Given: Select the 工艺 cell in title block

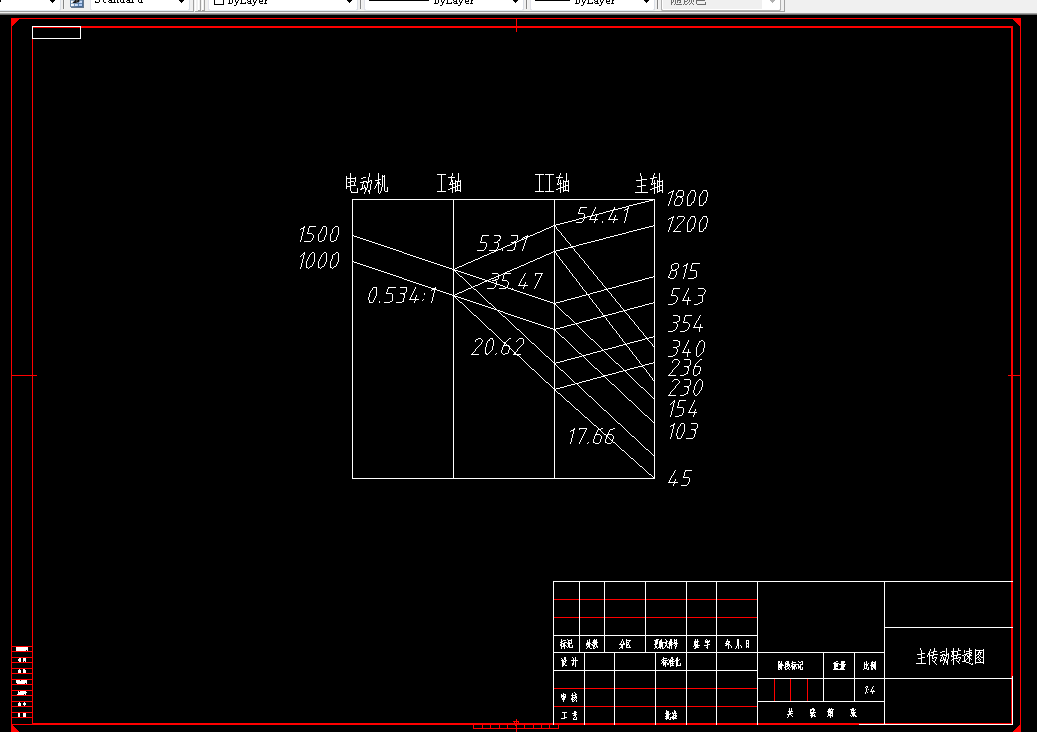Looking at the screenshot, I should pyautogui.click(x=569, y=715).
